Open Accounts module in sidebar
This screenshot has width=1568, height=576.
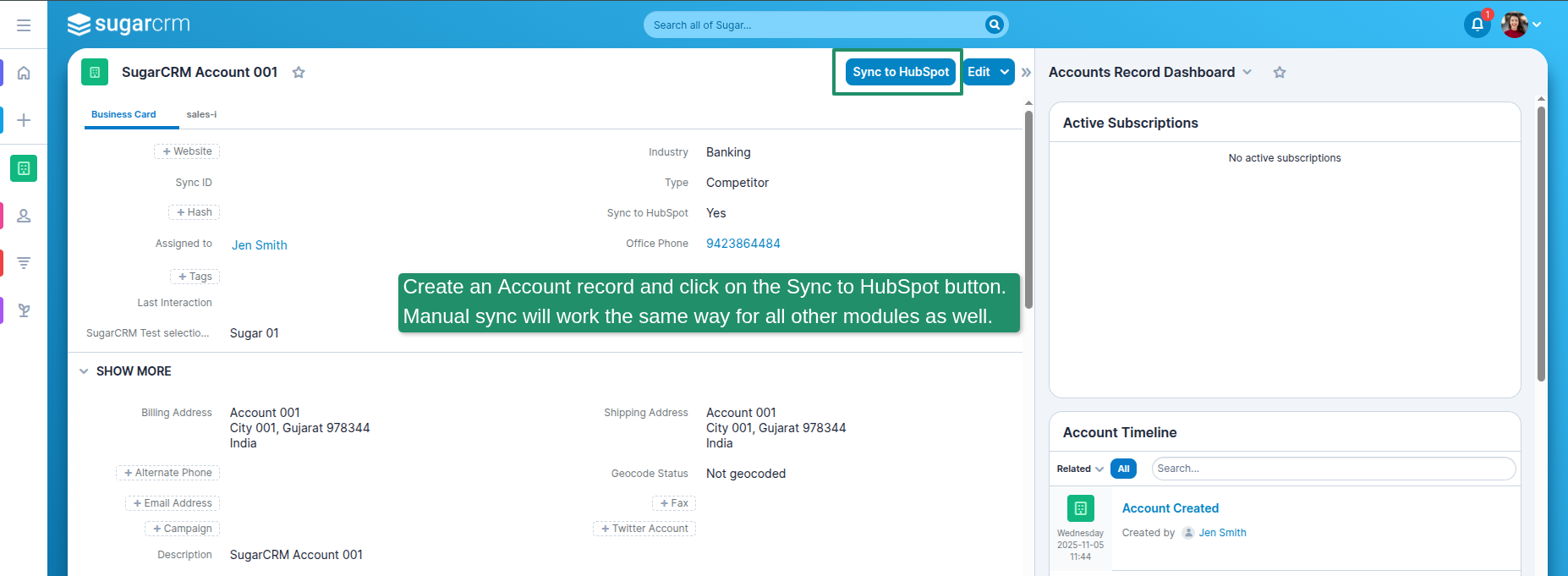coord(24,168)
